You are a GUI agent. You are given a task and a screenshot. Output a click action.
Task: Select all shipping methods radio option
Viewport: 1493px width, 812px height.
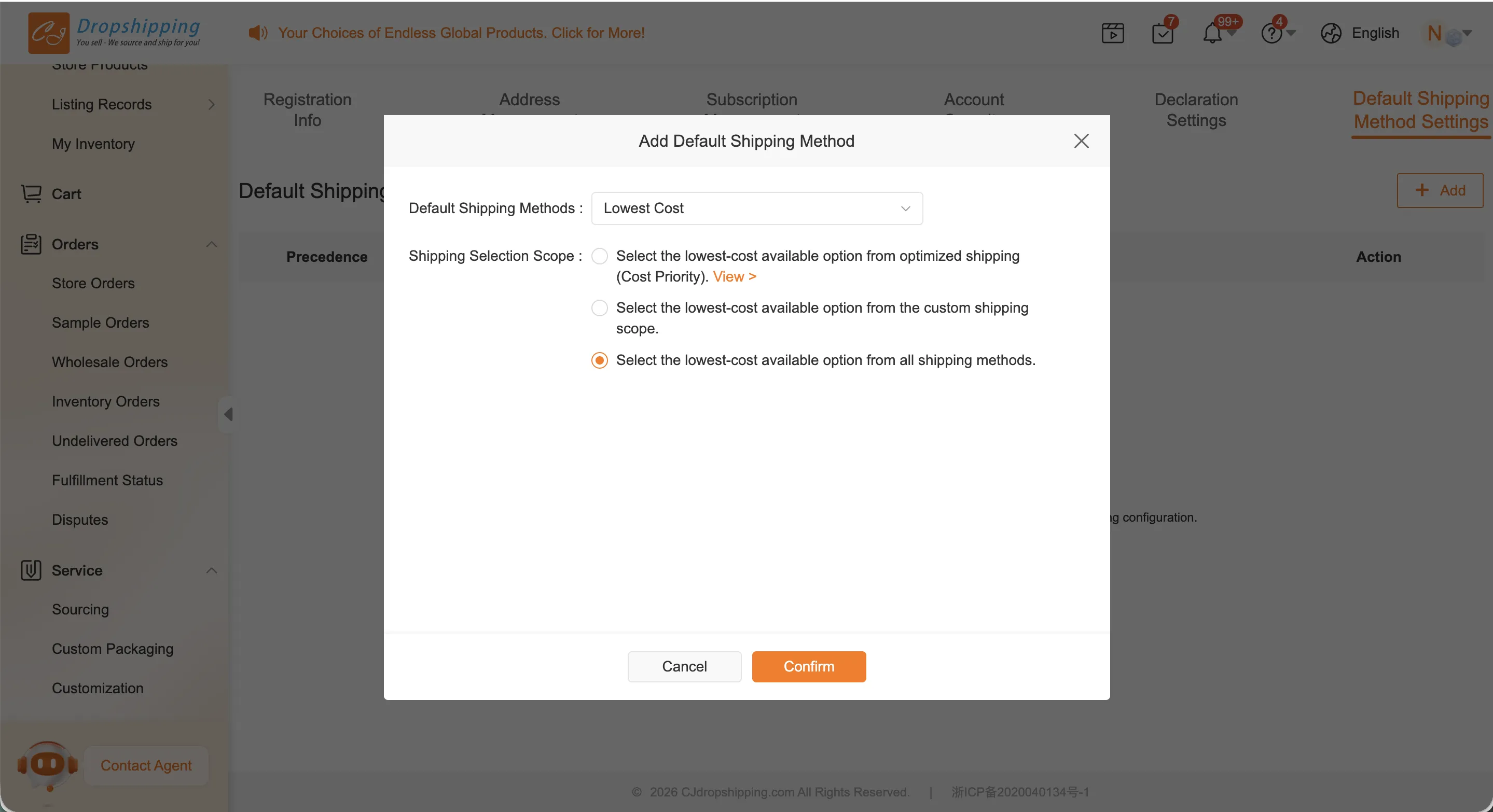[x=599, y=360]
